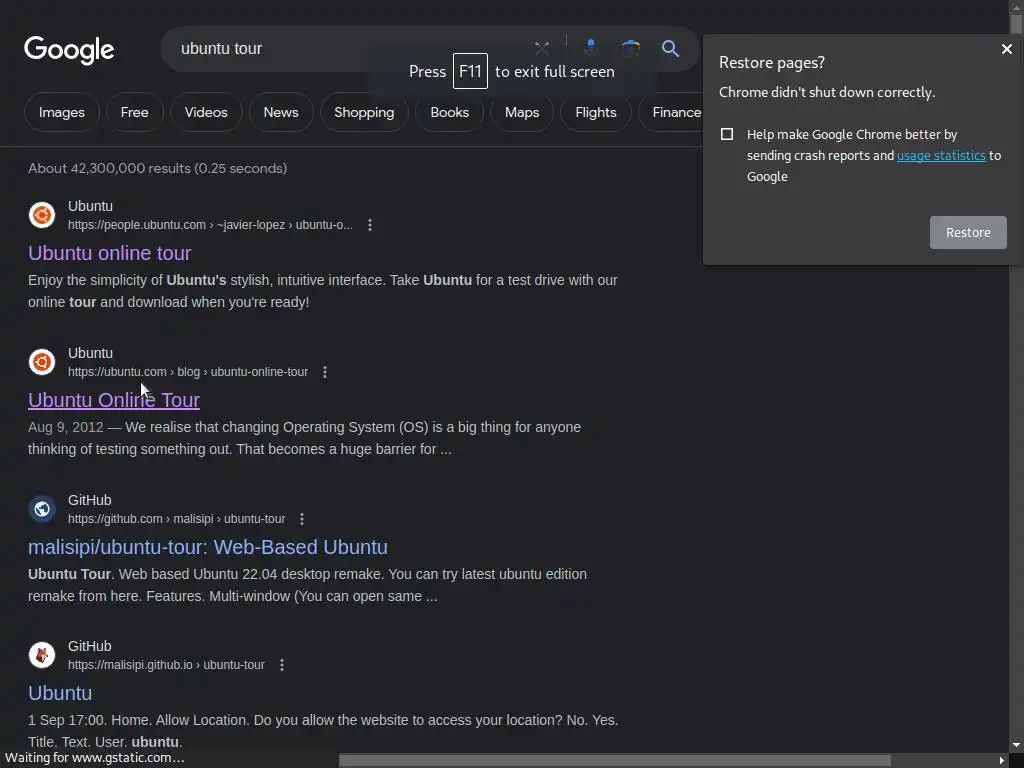Viewport: 1024px width, 768px height.
Task: Clear the search box with X icon
Action: pos(541,48)
